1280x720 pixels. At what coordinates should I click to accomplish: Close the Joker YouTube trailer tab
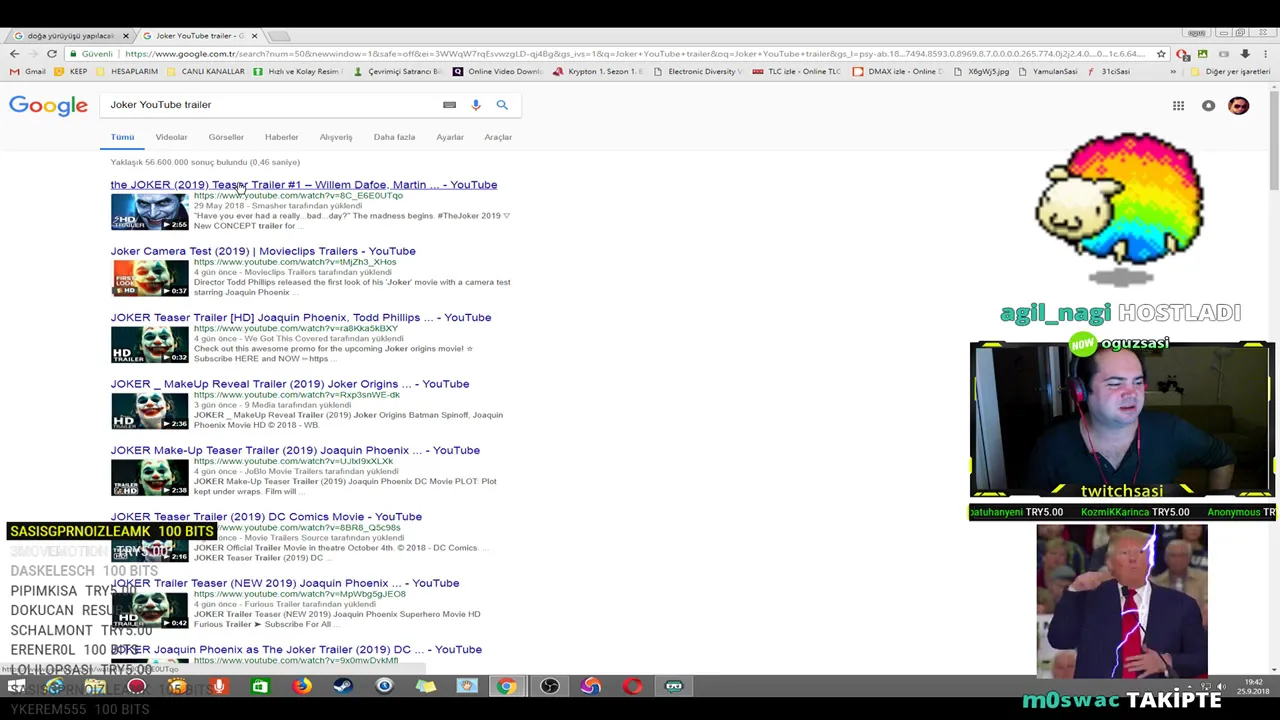[x=254, y=36]
